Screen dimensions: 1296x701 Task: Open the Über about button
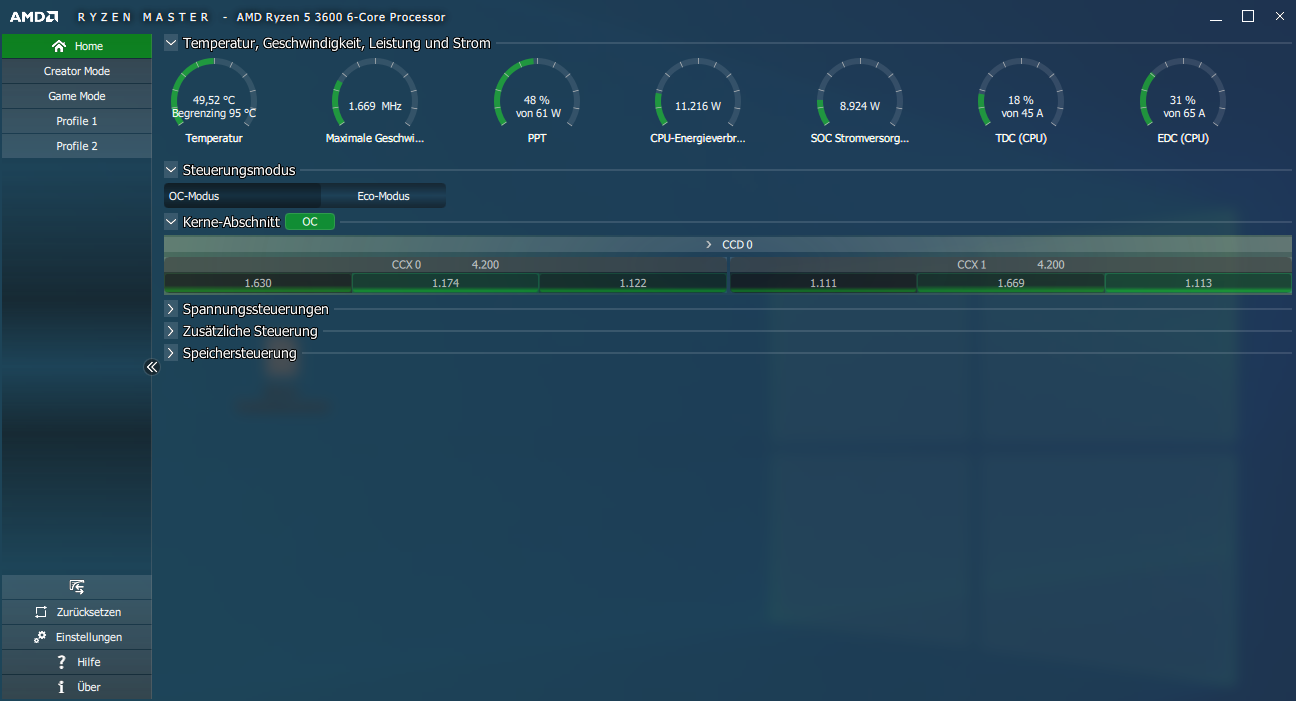(x=77, y=687)
